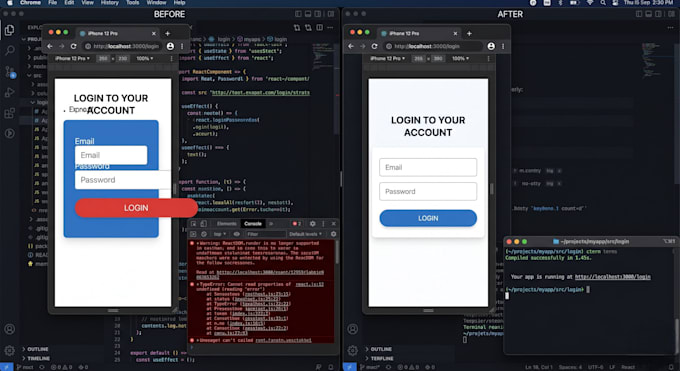This screenshot has height=371, width=680.
Task: Open the 100% zoom dropdown in BEFORE browser
Action: coord(145,58)
